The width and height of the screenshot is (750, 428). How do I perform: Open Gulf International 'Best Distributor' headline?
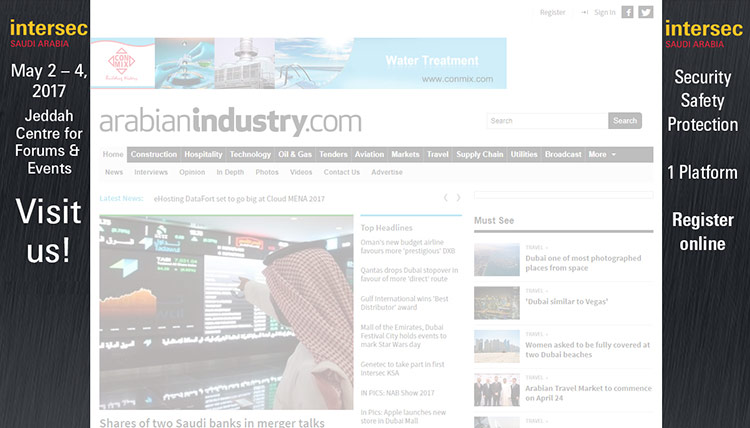pos(405,303)
